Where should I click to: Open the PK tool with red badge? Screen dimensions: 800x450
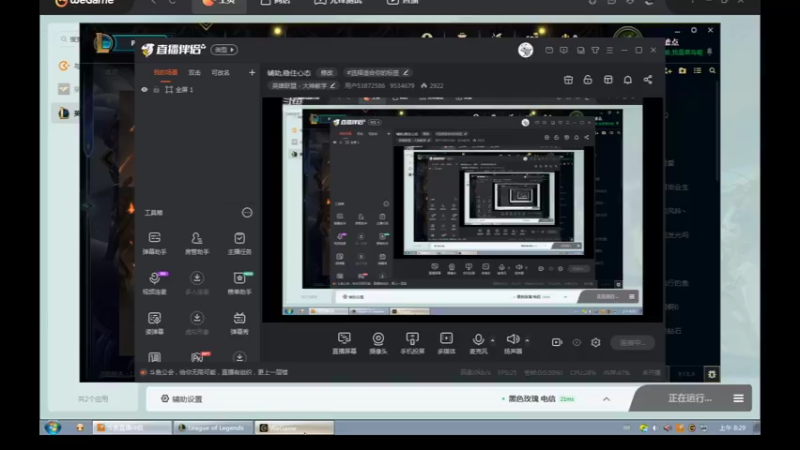pyautogui.click(x=198, y=357)
